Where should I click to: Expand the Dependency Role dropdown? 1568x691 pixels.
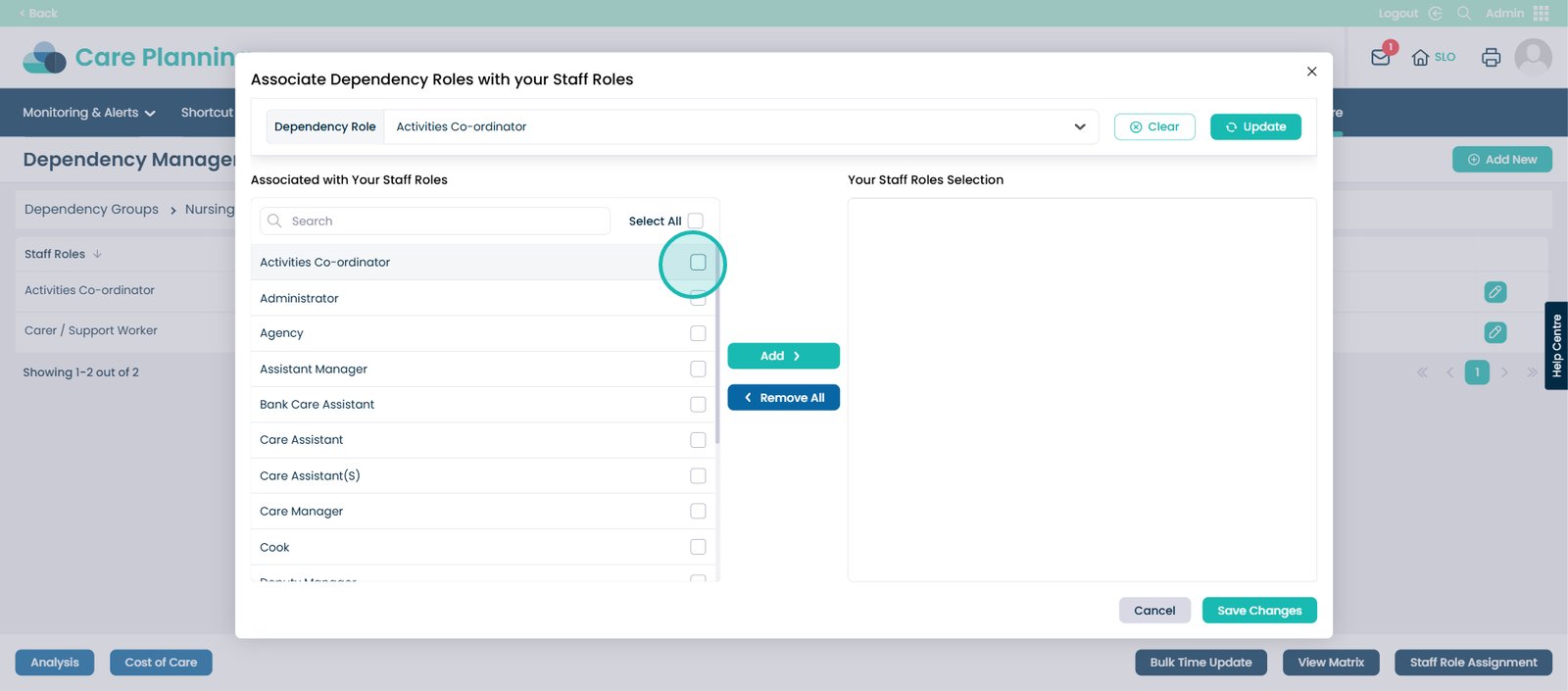[1079, 126]
